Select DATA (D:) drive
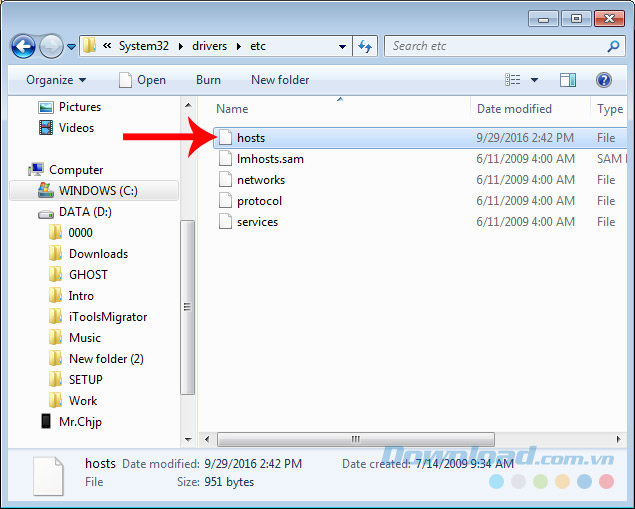Image resolution: width=635 pixels, height=509 pixels. (x=75, y=212)
